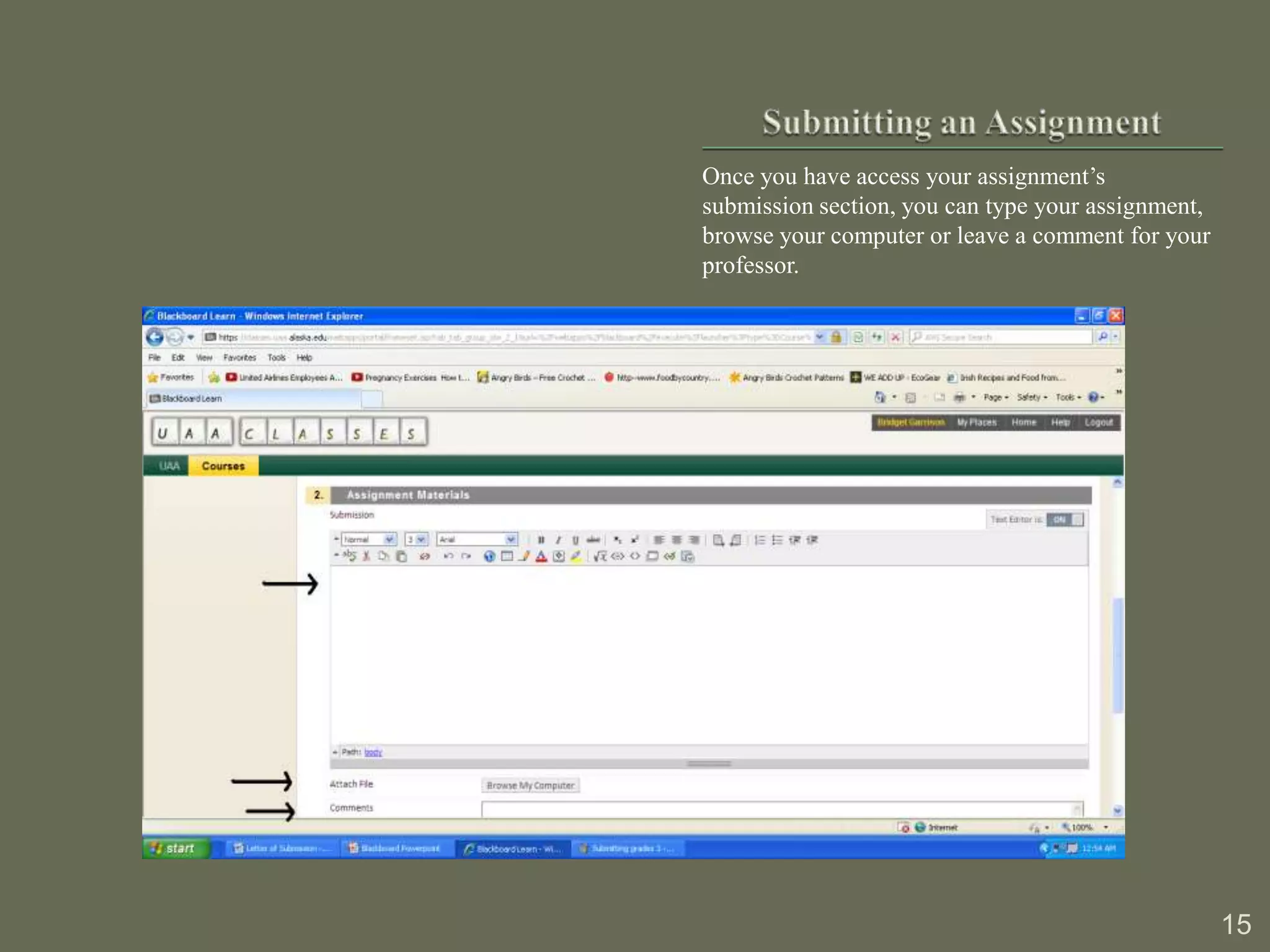Screen dimensions: 1270x952
Task: Paste clipboard content in editor
Action: pyautogui.click(x=401, y=556)
